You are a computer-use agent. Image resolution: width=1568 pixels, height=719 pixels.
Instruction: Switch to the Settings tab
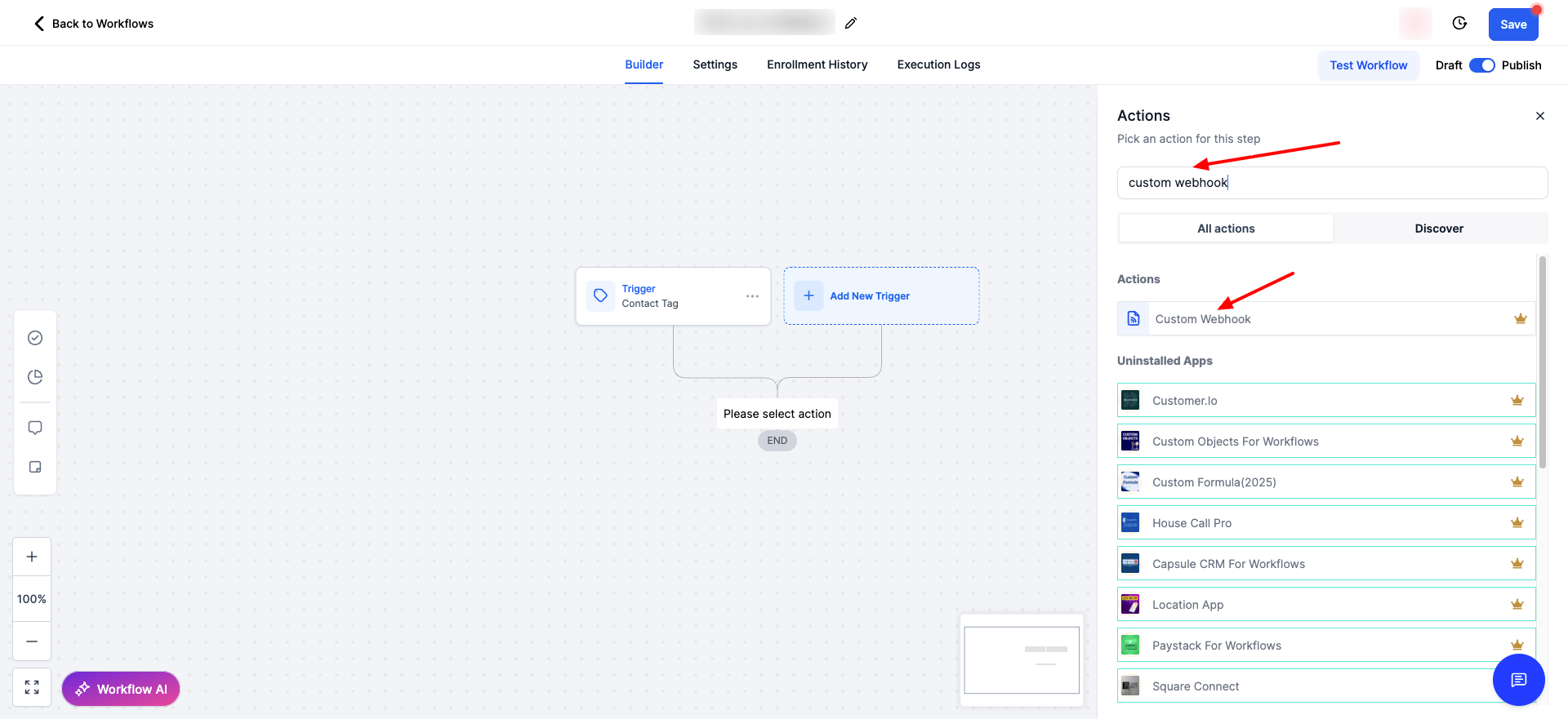coord(715,64)
